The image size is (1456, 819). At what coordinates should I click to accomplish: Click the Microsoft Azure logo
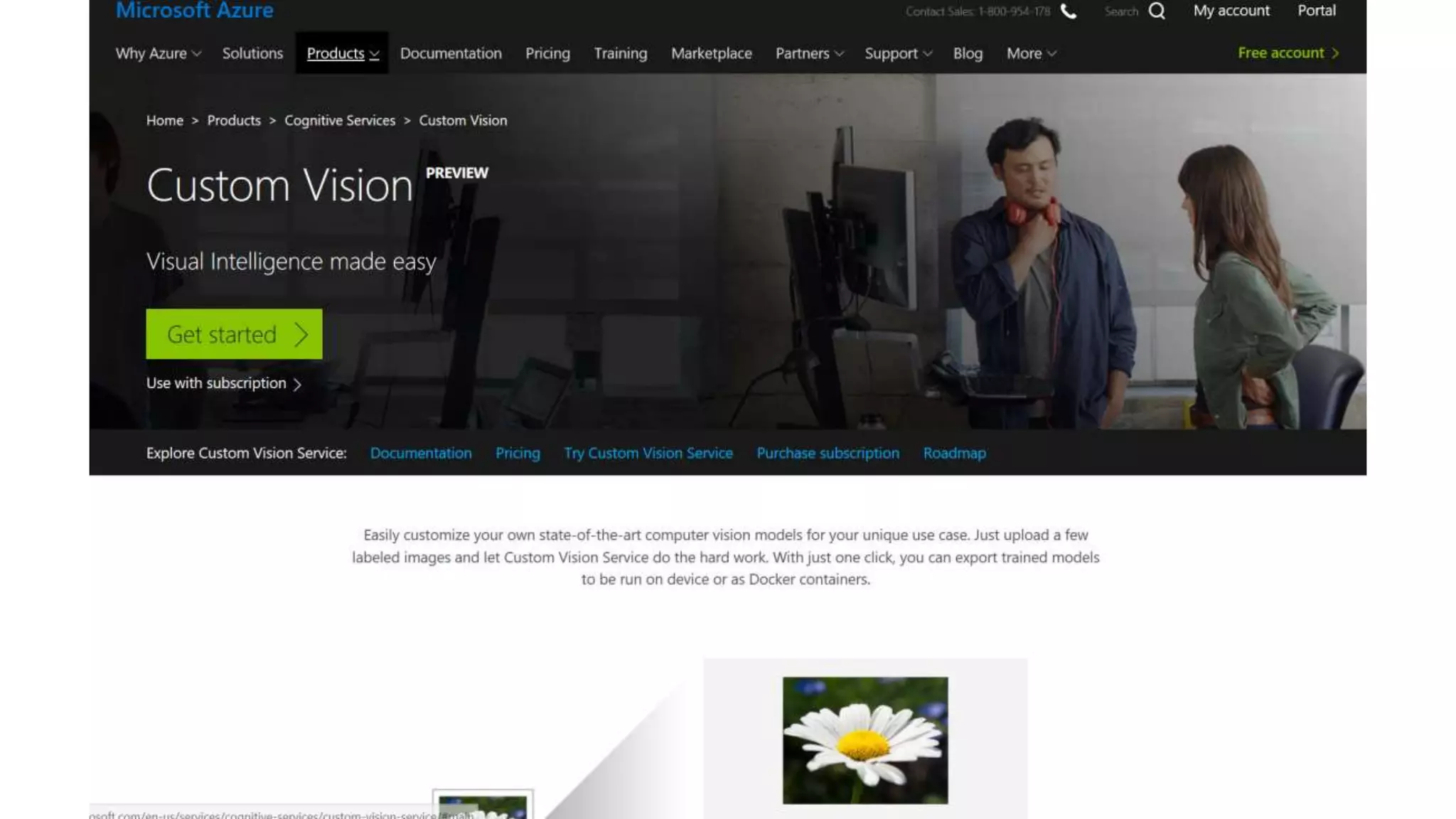(194, 11)
